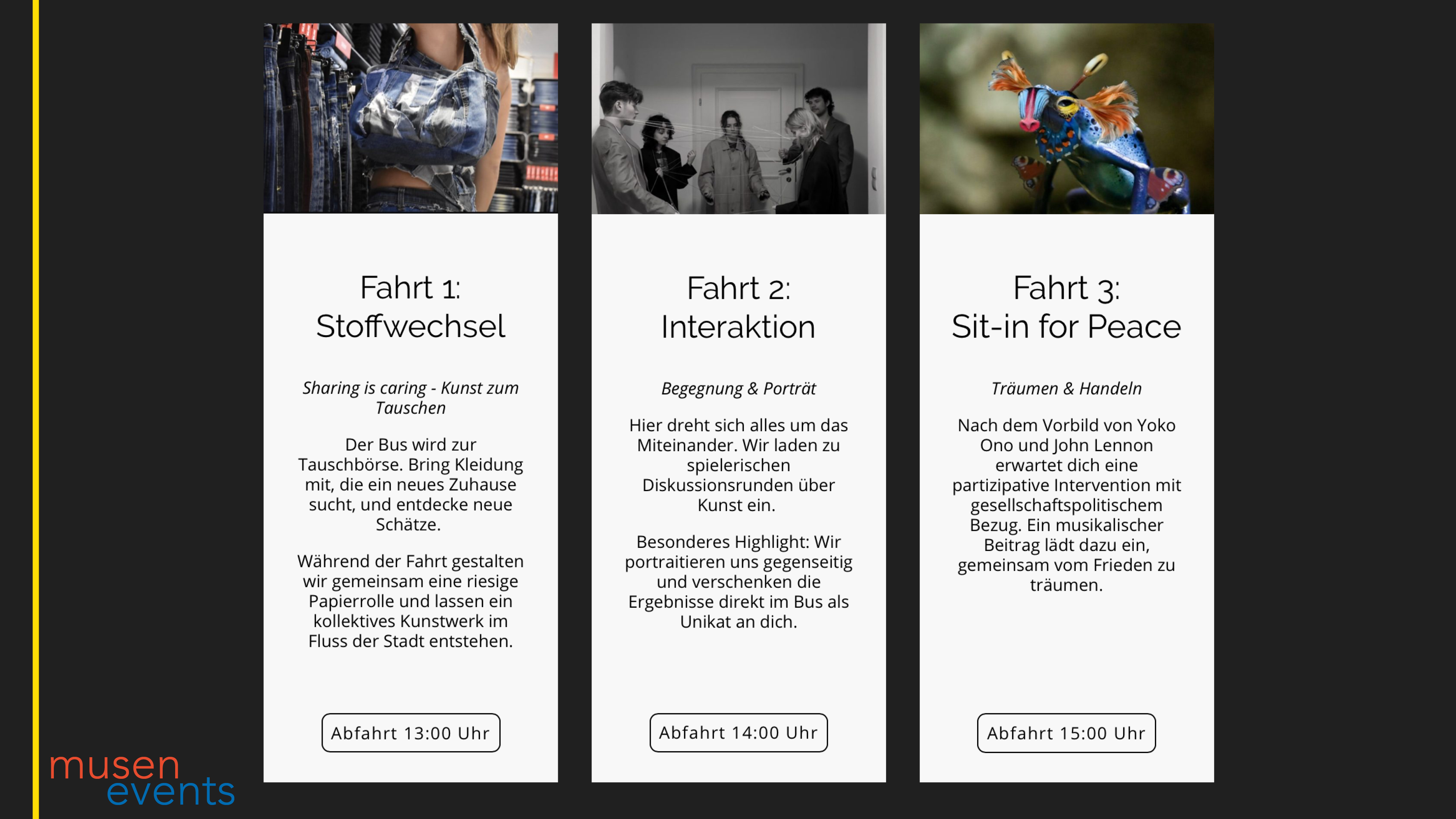This screenshot has width=1456, height=819.
Task: Click the vertical yellow bar at left
Action: pos(36,409)
